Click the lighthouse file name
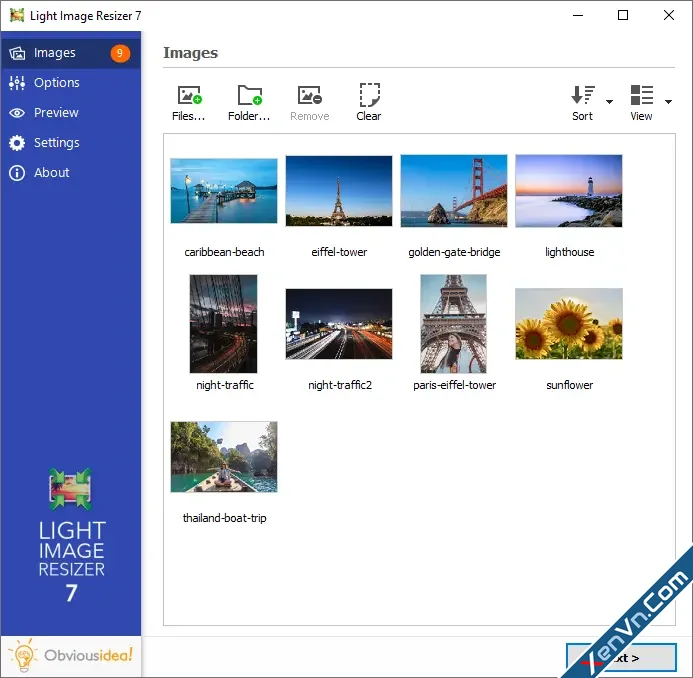693x678 pixels. (570, 252)
